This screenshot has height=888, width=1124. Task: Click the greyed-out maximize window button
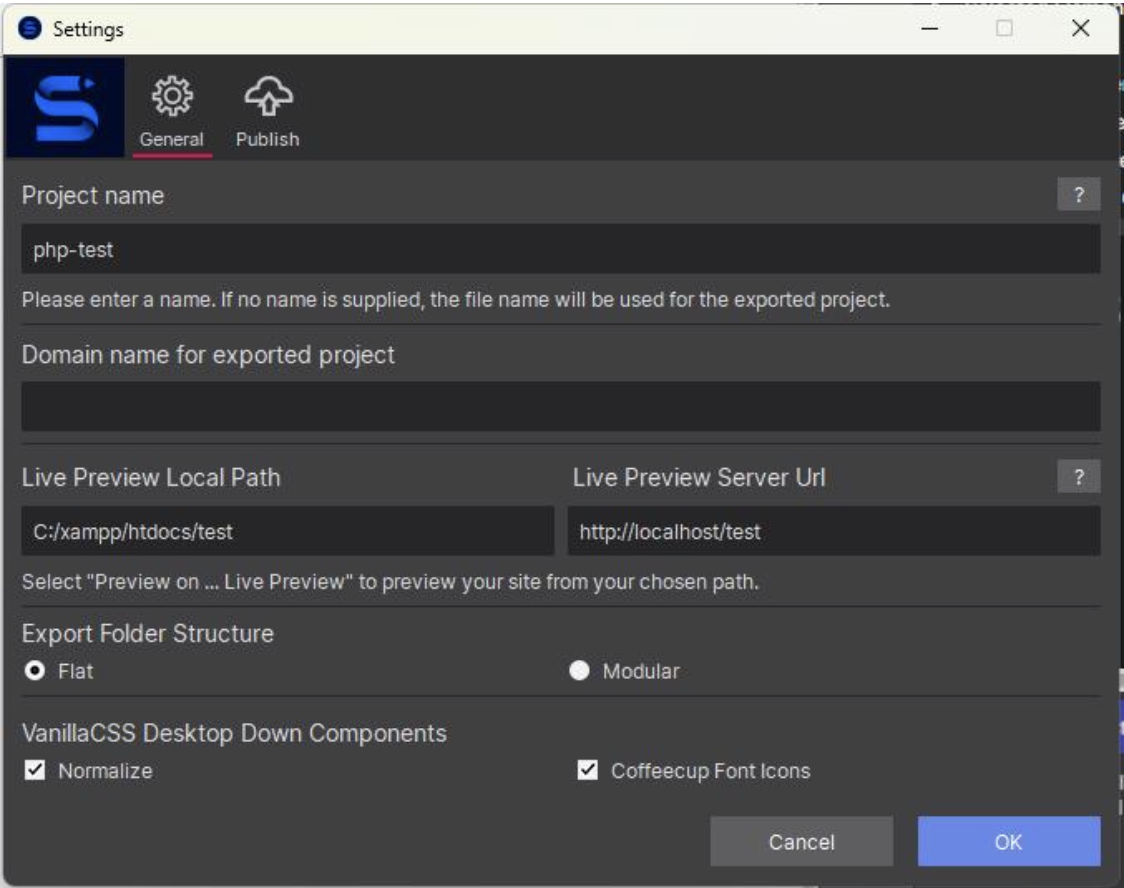pos(1005,29)
